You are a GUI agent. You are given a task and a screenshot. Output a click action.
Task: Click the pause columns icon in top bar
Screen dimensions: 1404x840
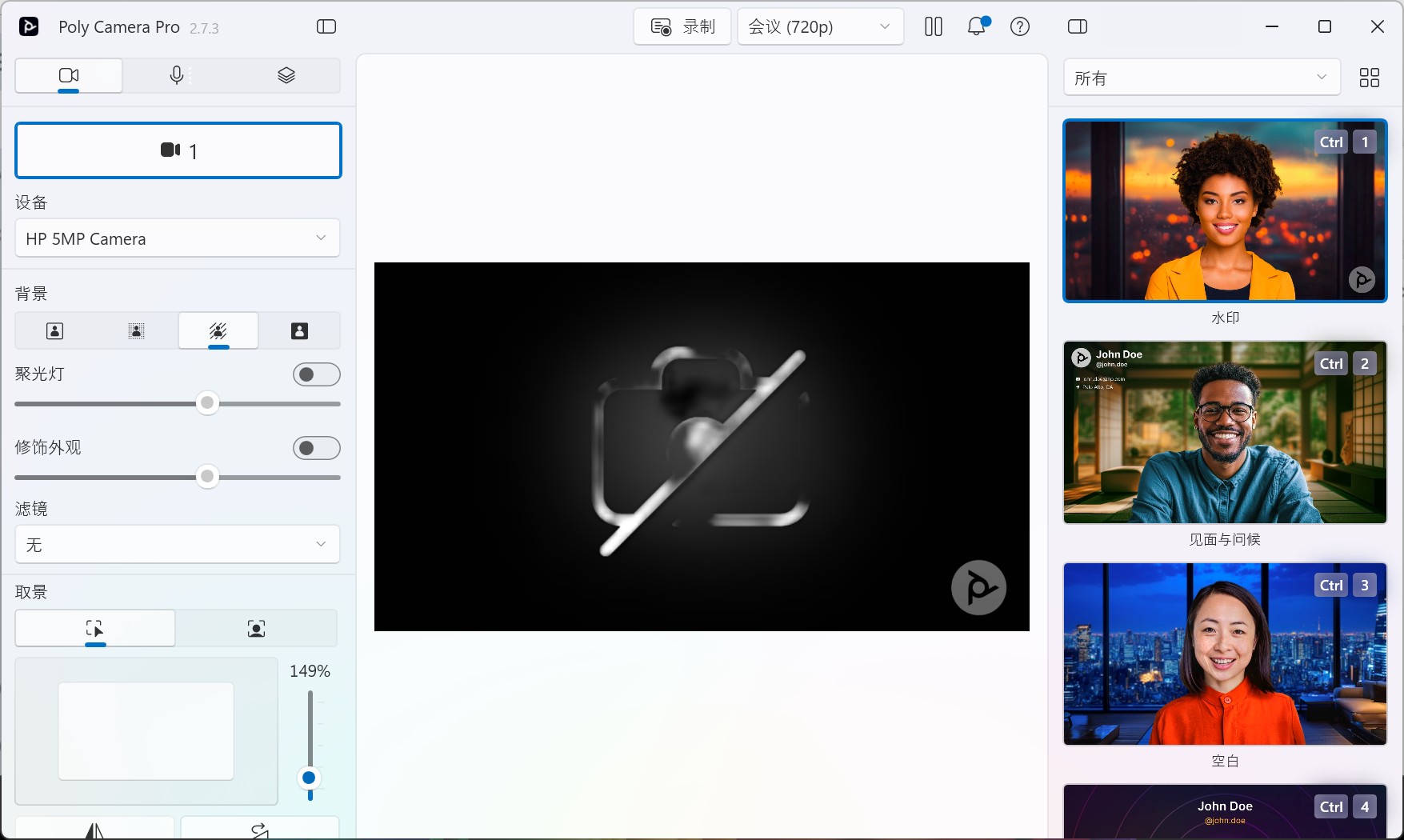933,26
